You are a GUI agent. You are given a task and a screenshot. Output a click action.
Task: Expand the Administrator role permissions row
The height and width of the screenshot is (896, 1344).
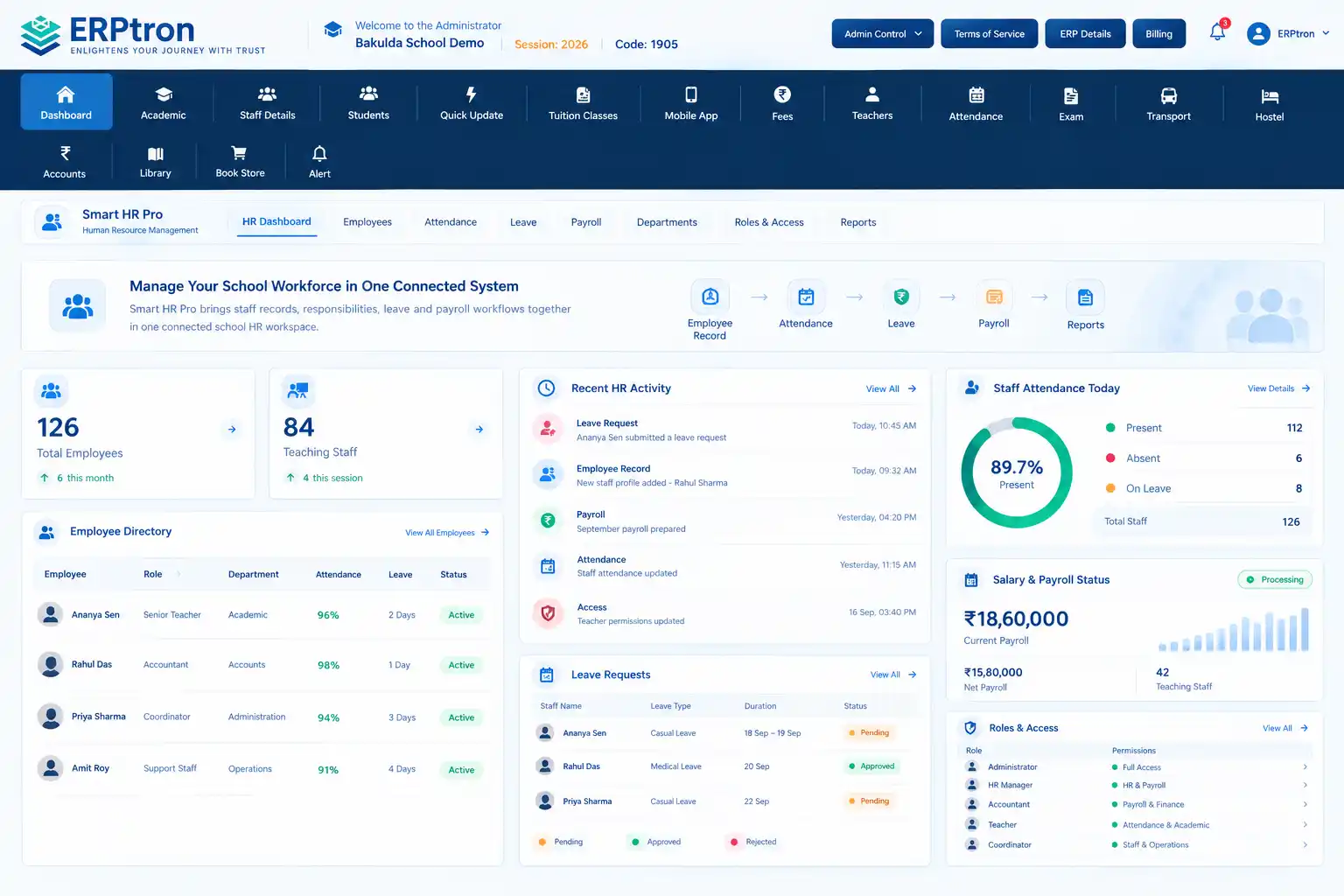pyautogui.click(x=1137, y=767)
